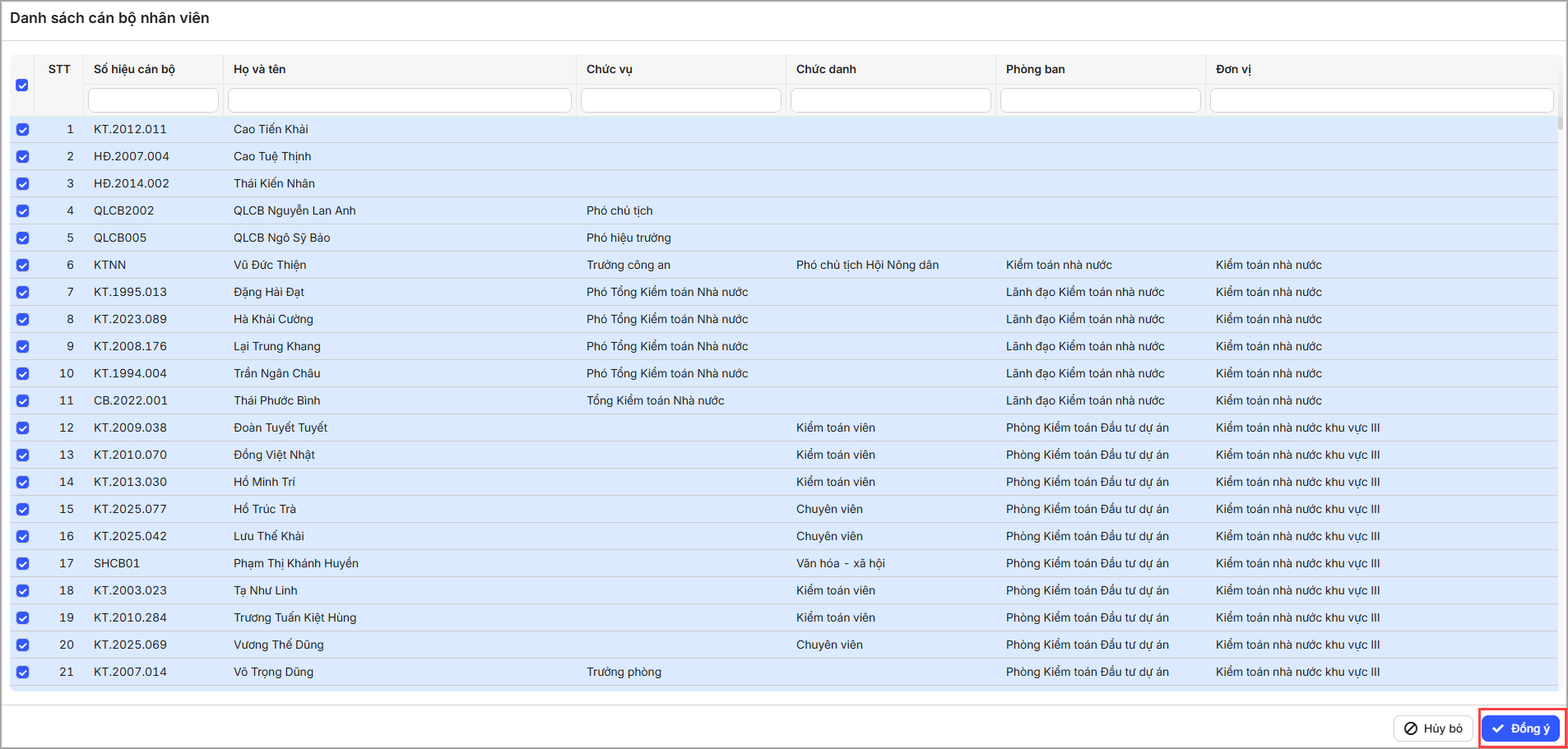The height and width of the screenshot is (749, 1568).
Task: Click the Hủy bỏ cancel button
Action: [x=1432, y=728]
